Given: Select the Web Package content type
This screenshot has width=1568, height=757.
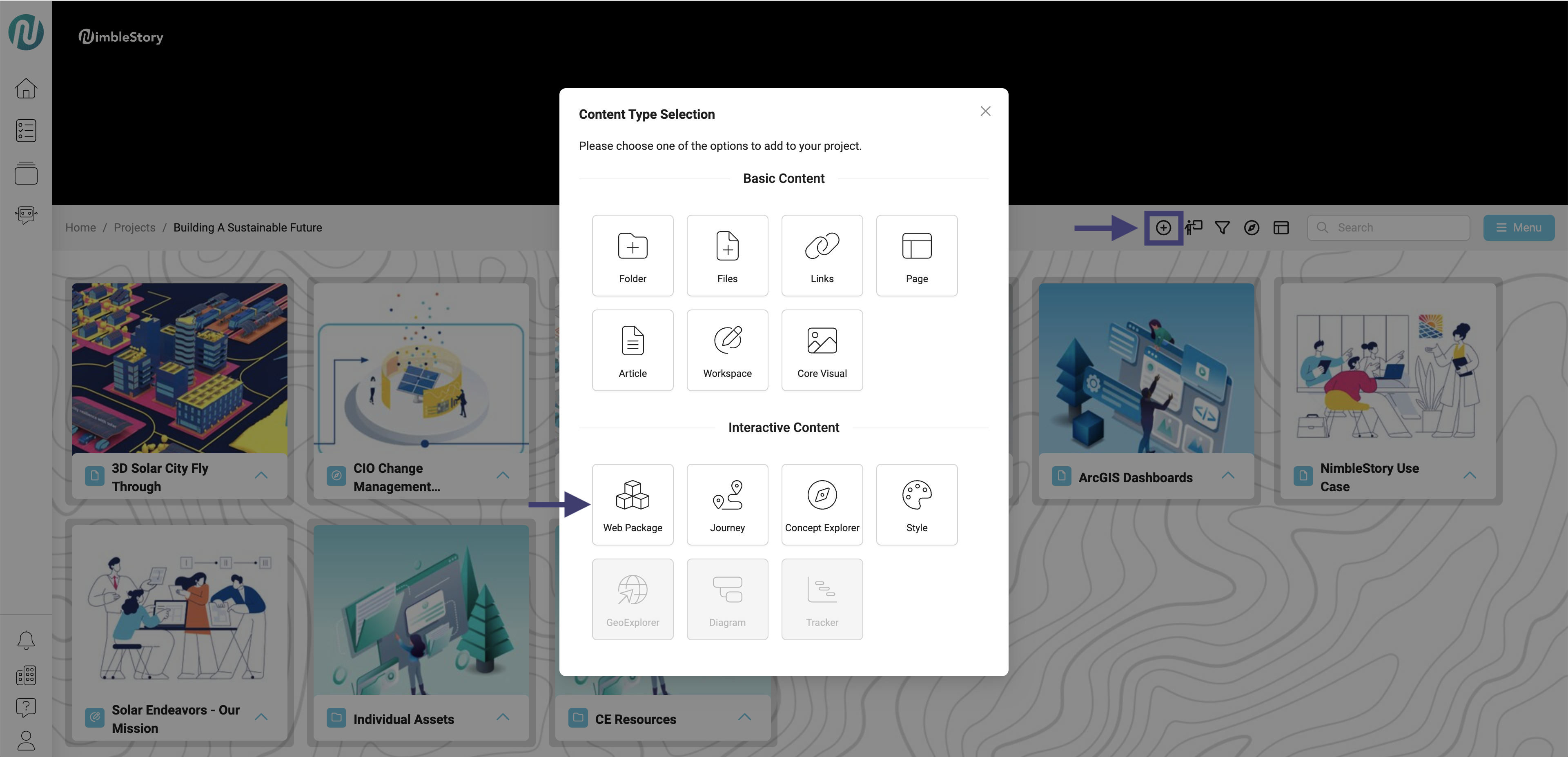Looking at the screenshot, I should point(633,504).
